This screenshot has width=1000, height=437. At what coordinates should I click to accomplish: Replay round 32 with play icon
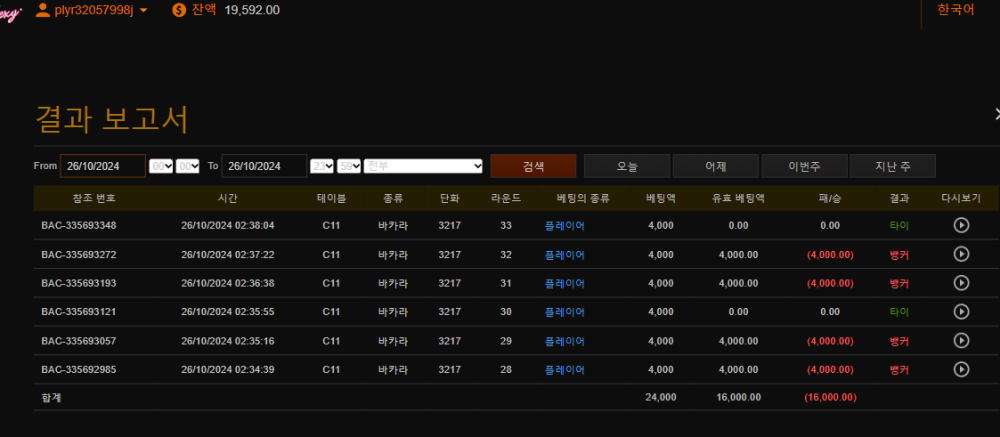pos(961,254)
